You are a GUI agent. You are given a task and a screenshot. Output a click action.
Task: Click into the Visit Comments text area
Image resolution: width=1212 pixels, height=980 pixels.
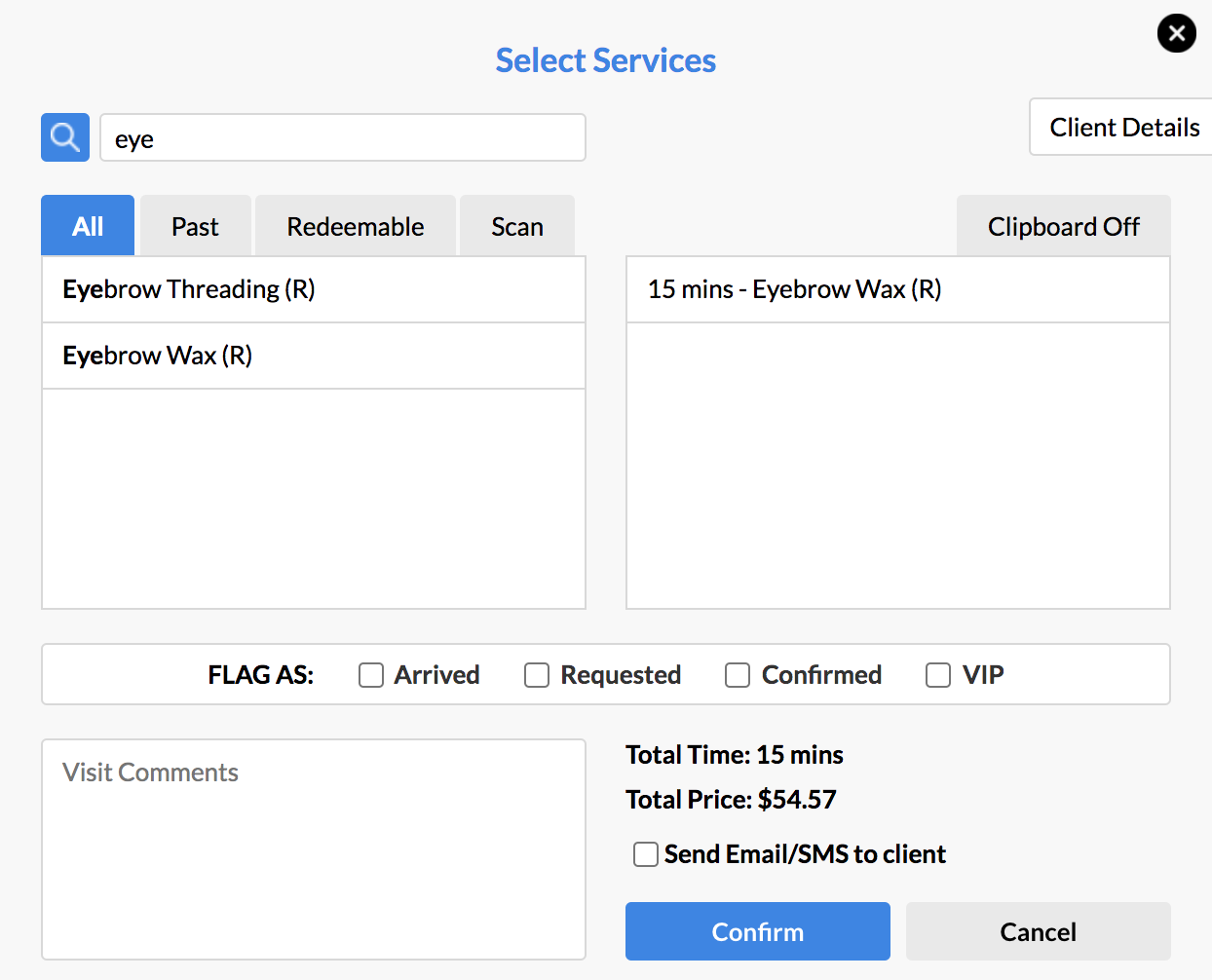pyautogui.click(x=314, y=849)
